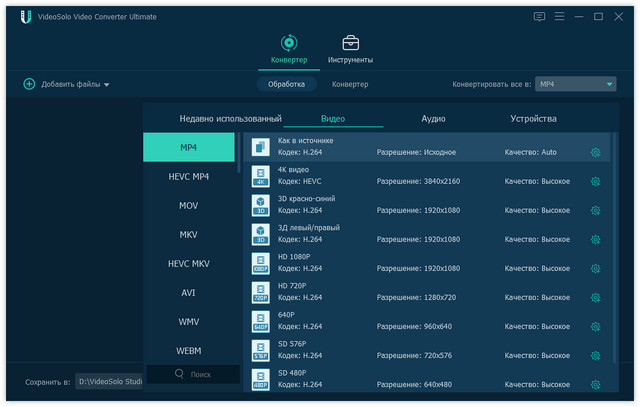Open the Инструменты toolbox icon

[x=350, y=43]
